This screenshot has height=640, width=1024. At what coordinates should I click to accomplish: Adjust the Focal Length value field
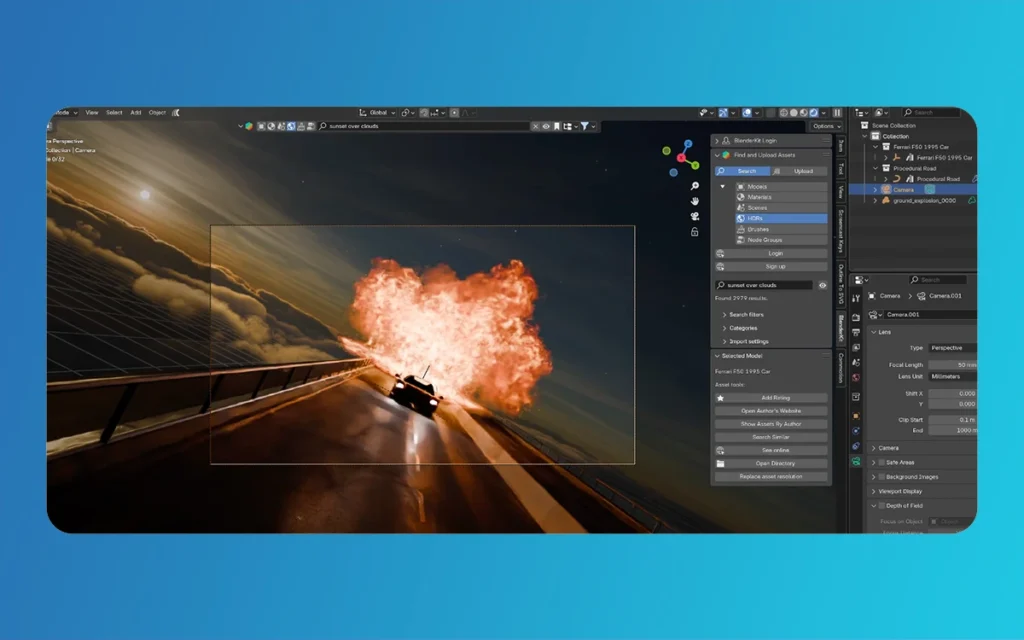click(x=952, y=364)
